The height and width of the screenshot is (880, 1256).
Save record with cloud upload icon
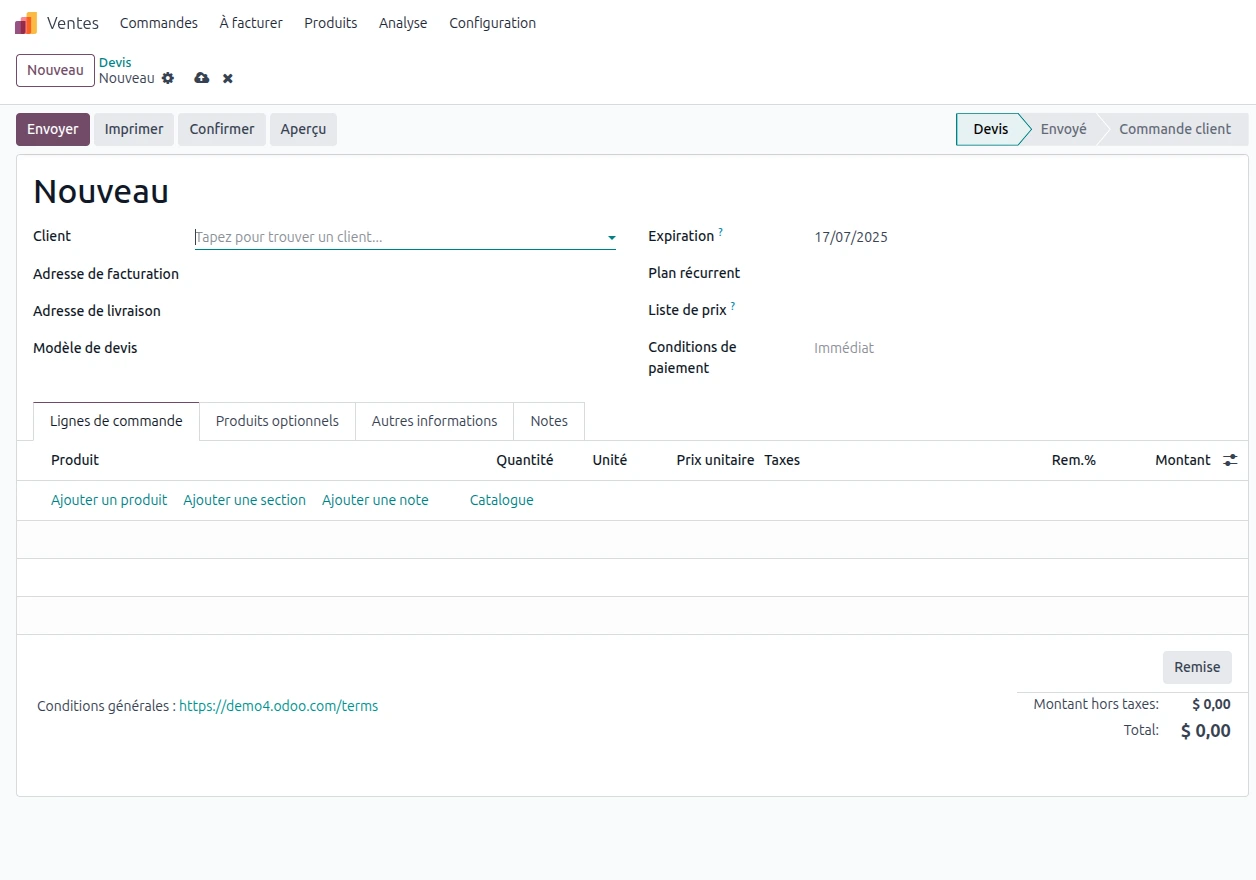pos(201,78)
